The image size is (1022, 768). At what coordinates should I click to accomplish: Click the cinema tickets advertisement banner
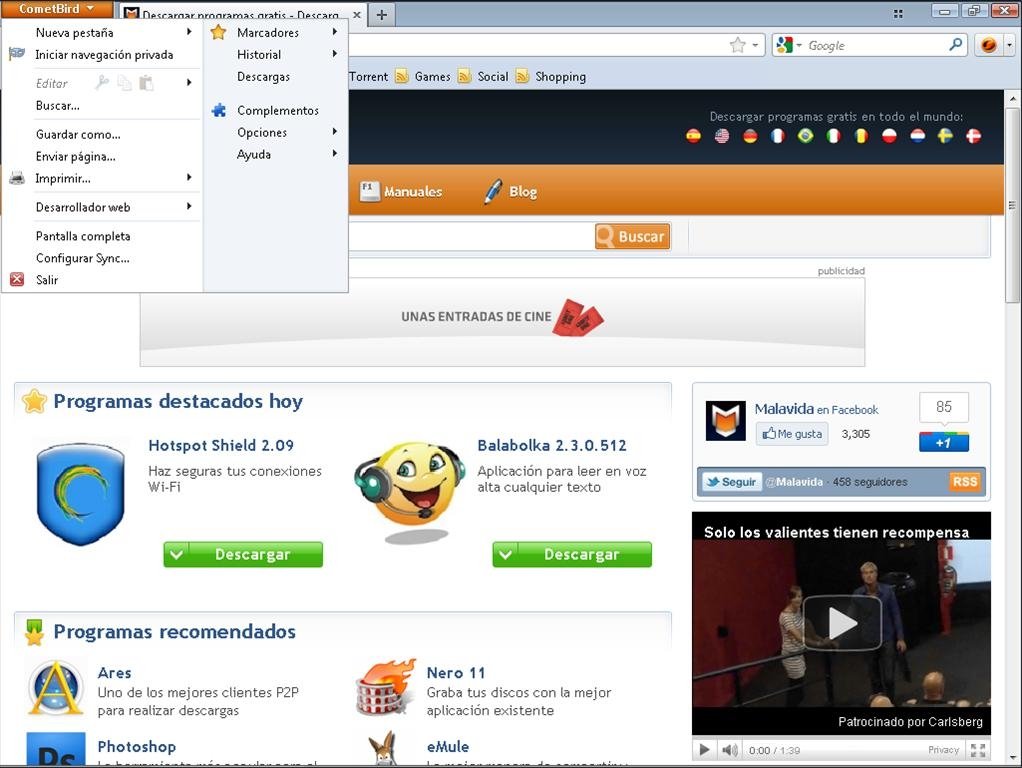502,322
